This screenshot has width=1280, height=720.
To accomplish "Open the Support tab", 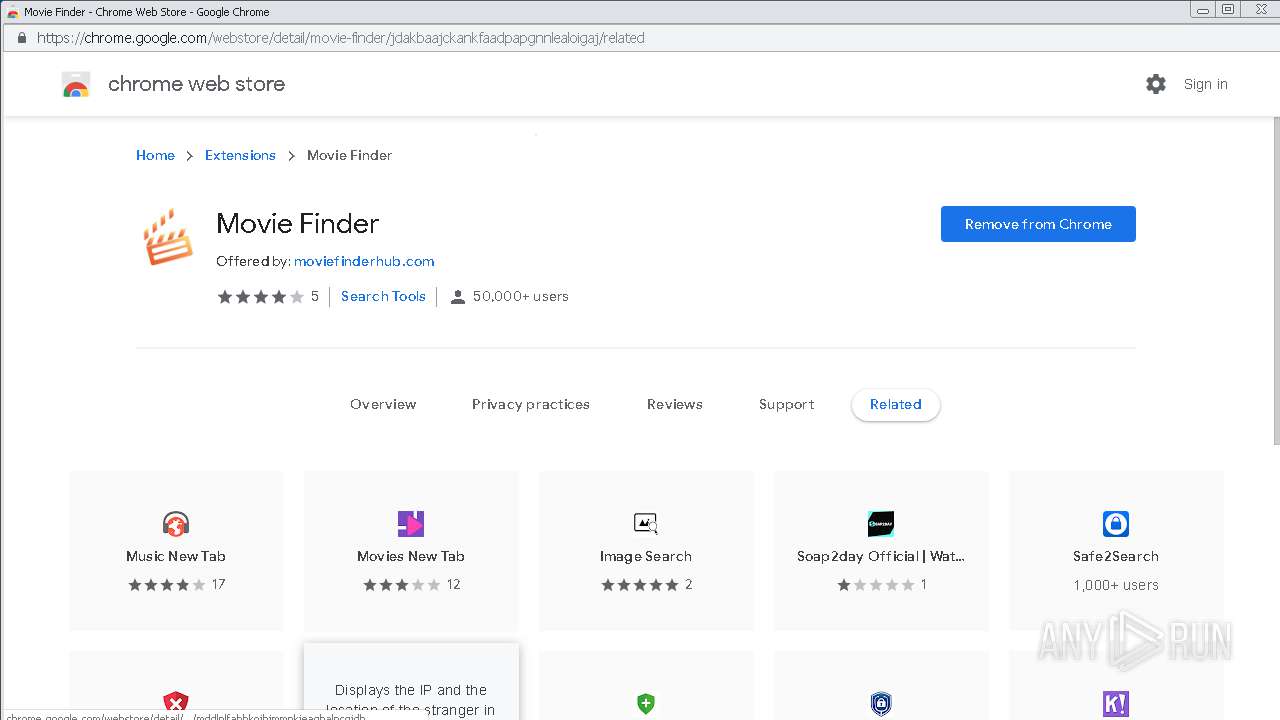I will 787,405.
